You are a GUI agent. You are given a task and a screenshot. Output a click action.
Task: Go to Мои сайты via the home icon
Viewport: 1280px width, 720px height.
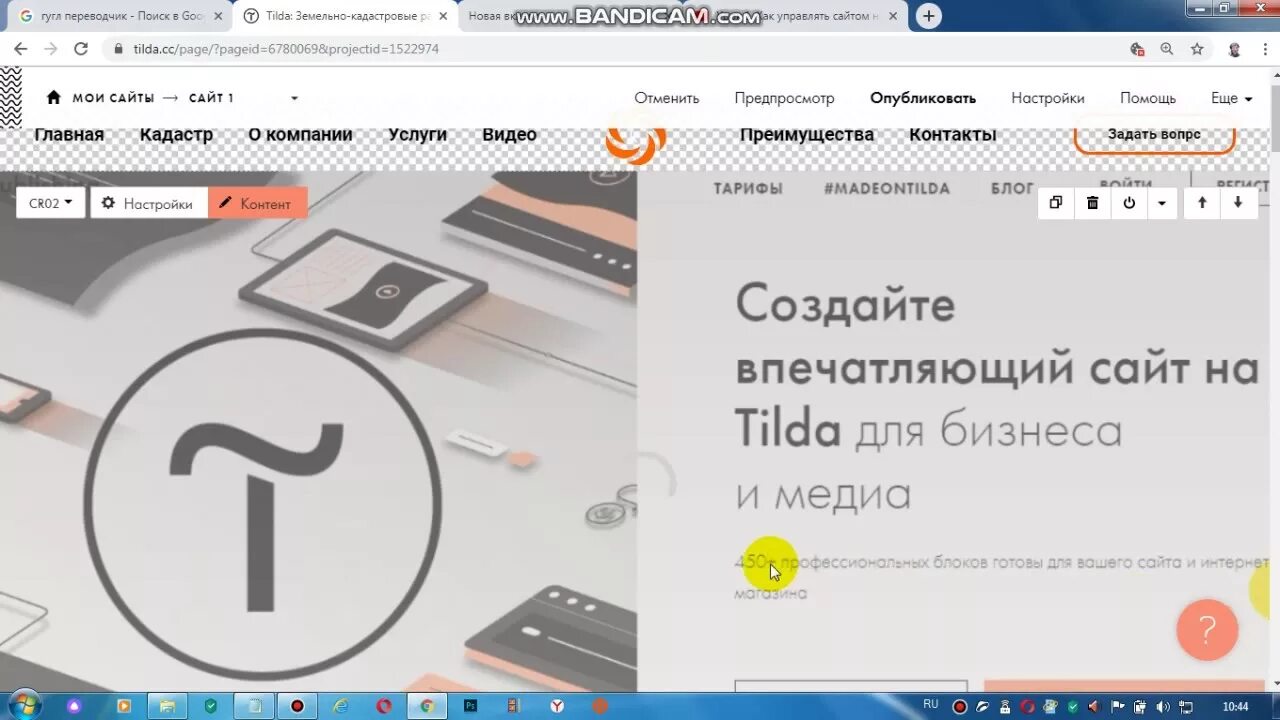(54, 97)
